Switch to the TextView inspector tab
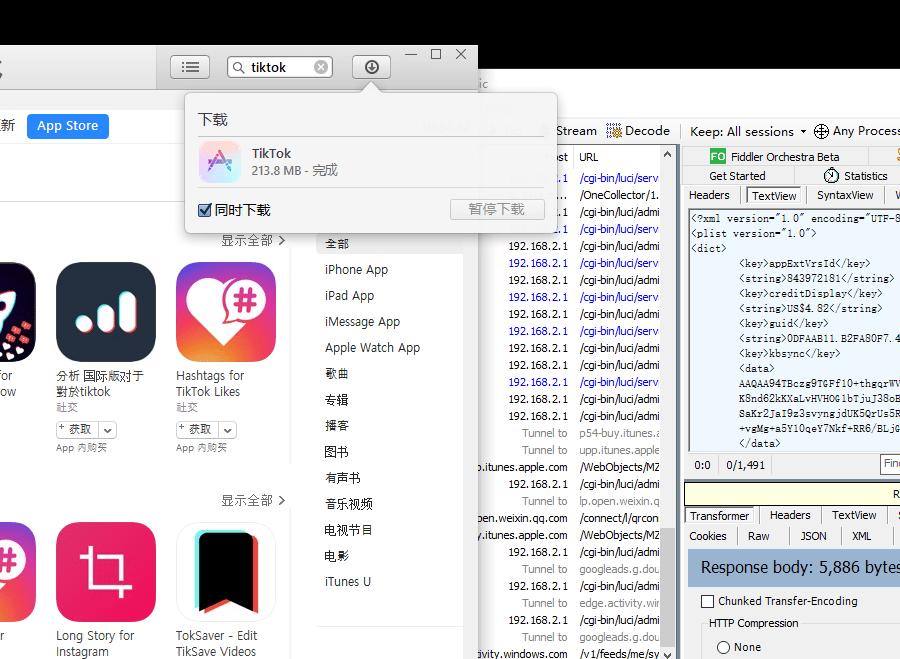The image size is (900, 659). (773, 195)
